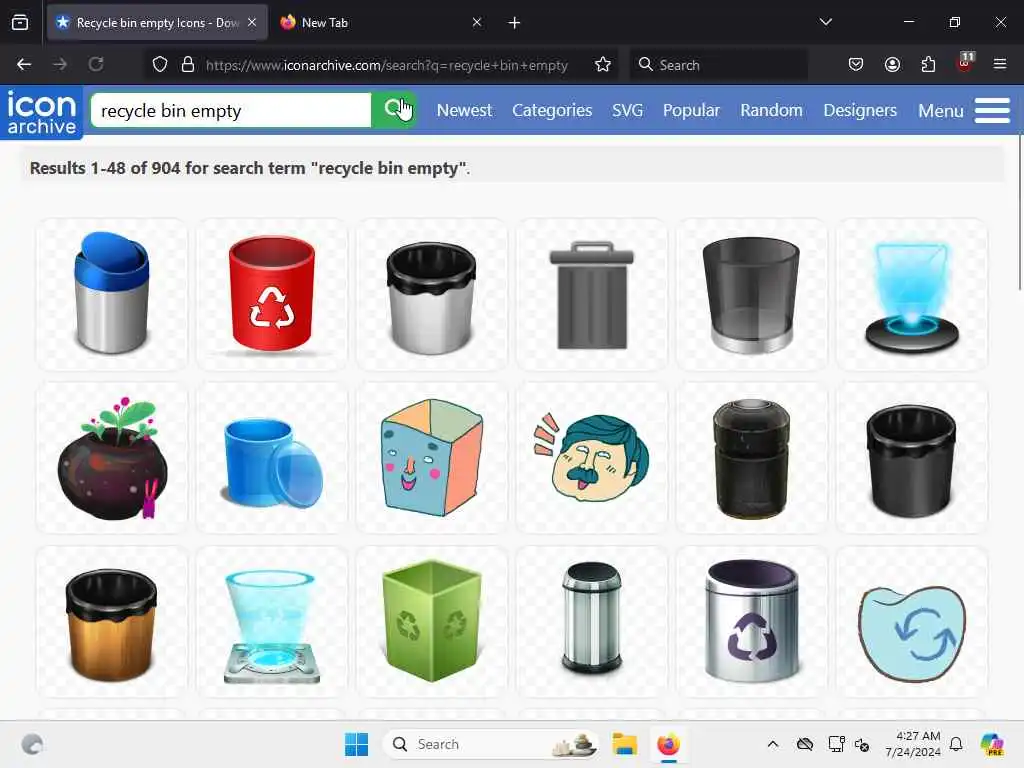Show hidden system tray icons
This screenshot has width=1024, height=768.
point(773,744)
